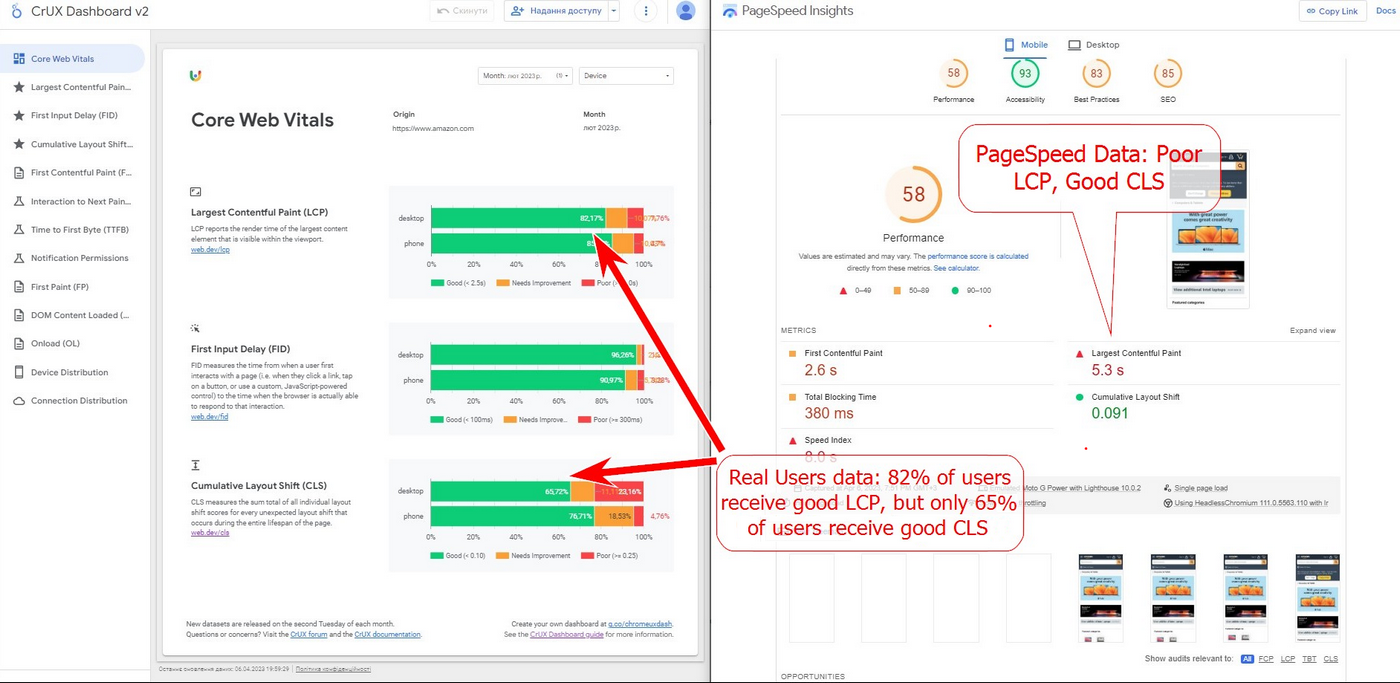The height and width of the screenshot is (683, 1400).
Task: Click the Core Web Vitals dashboard icon
Action: pyautogui.click(x=19, y=59)
